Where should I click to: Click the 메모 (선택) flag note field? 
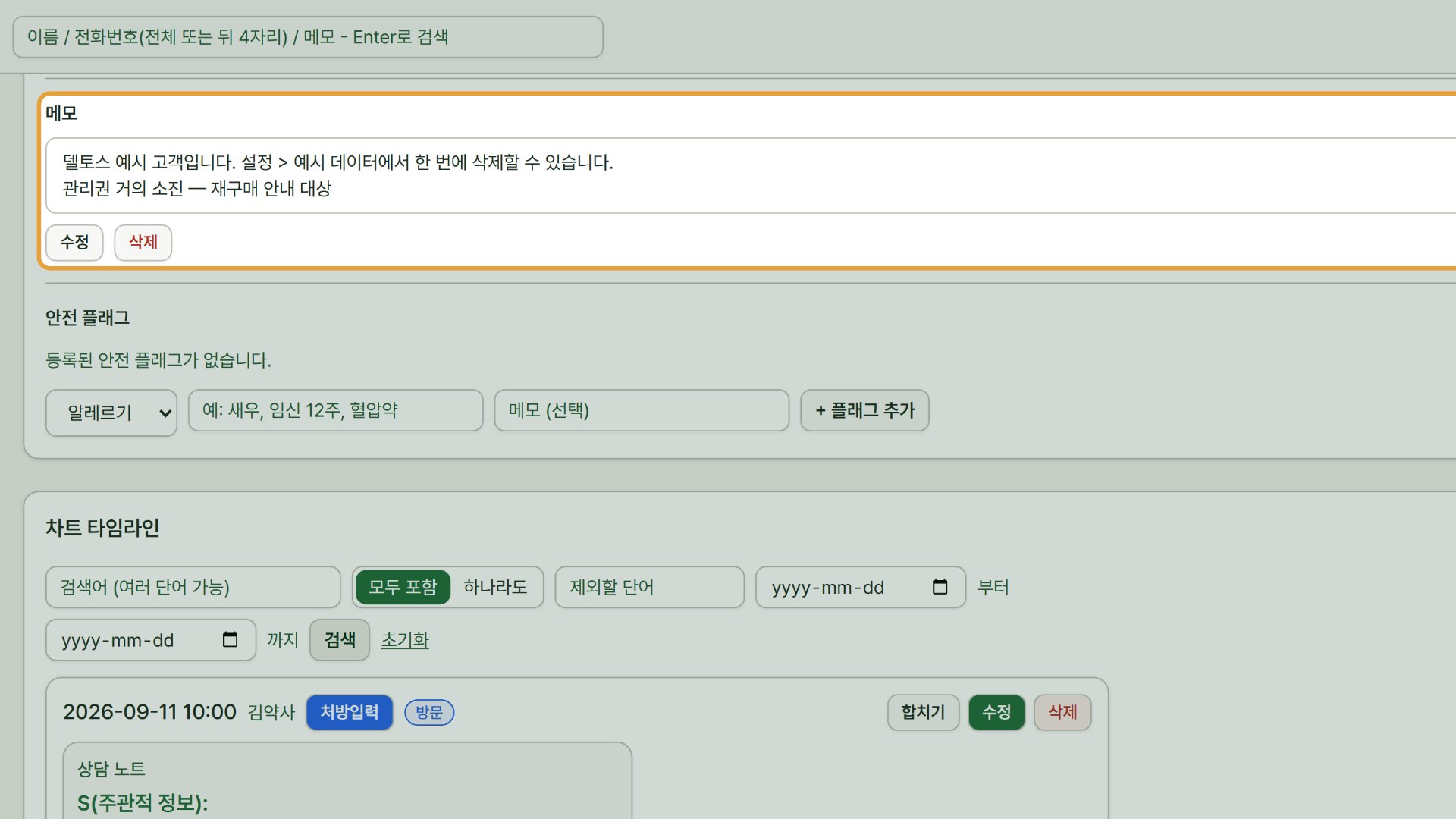tap(642, 410)
